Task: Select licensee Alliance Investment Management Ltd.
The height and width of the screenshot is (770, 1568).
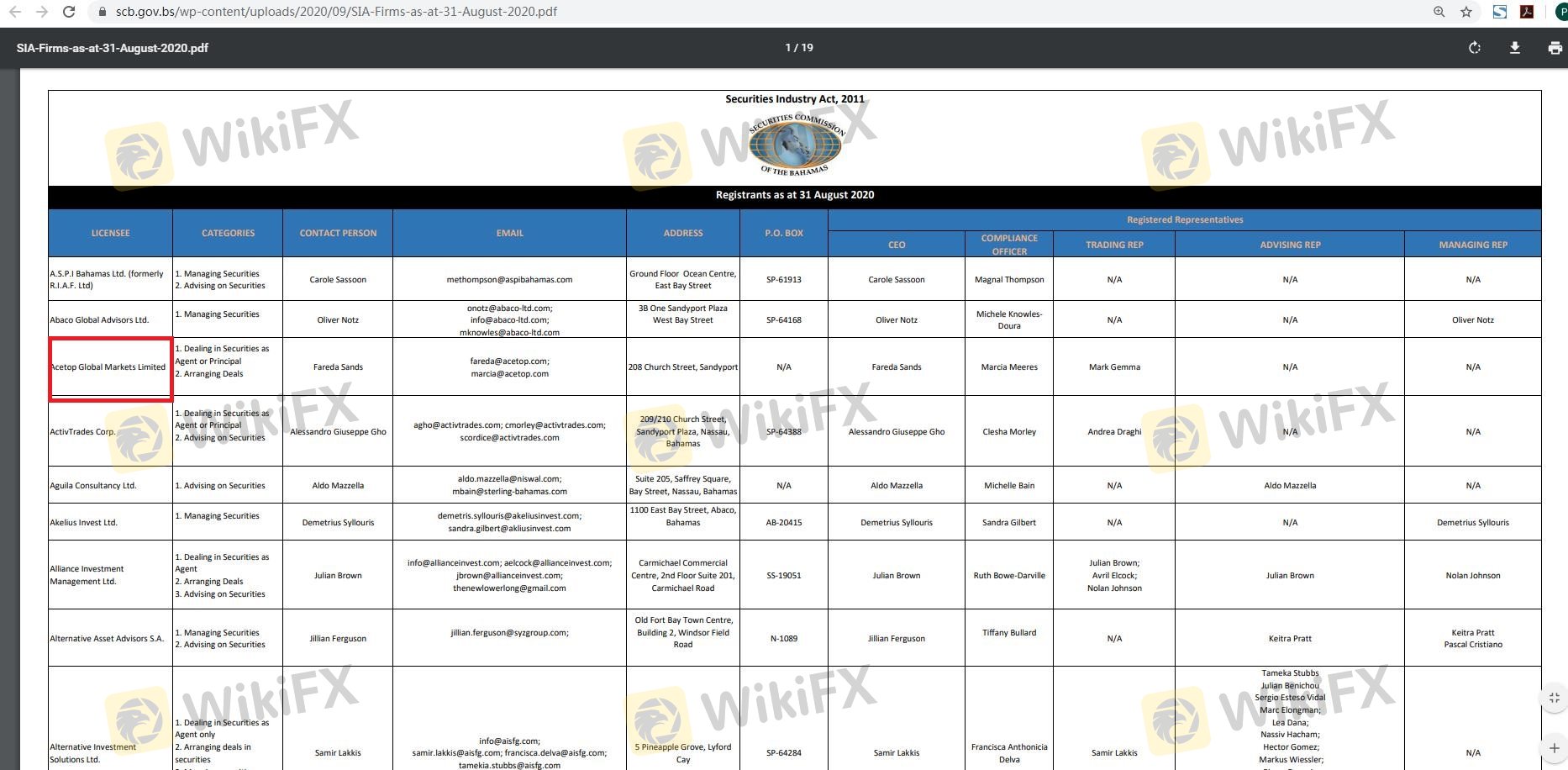Action: point(87,575)
